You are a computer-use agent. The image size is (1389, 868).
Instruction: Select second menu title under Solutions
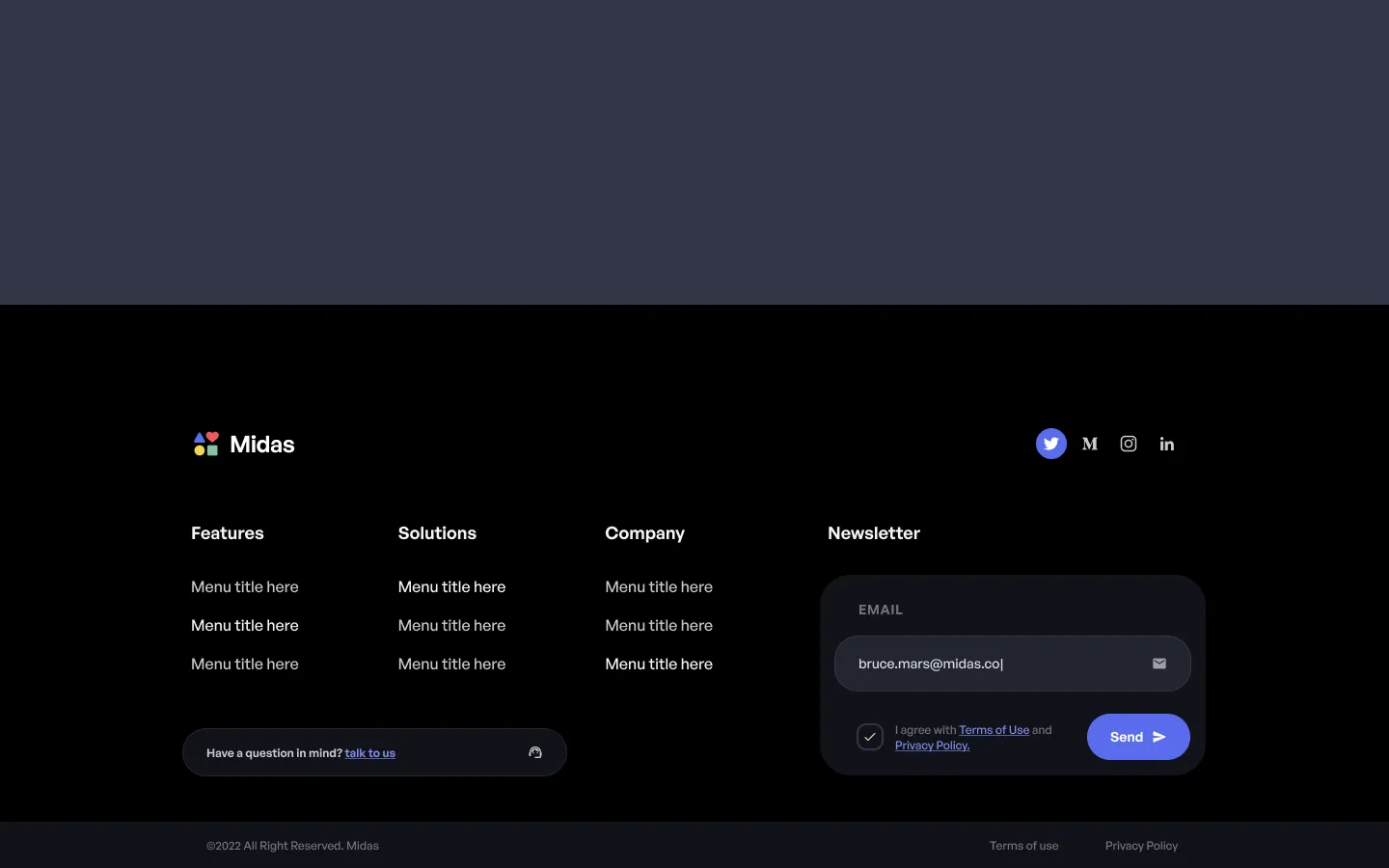(451, 625)
